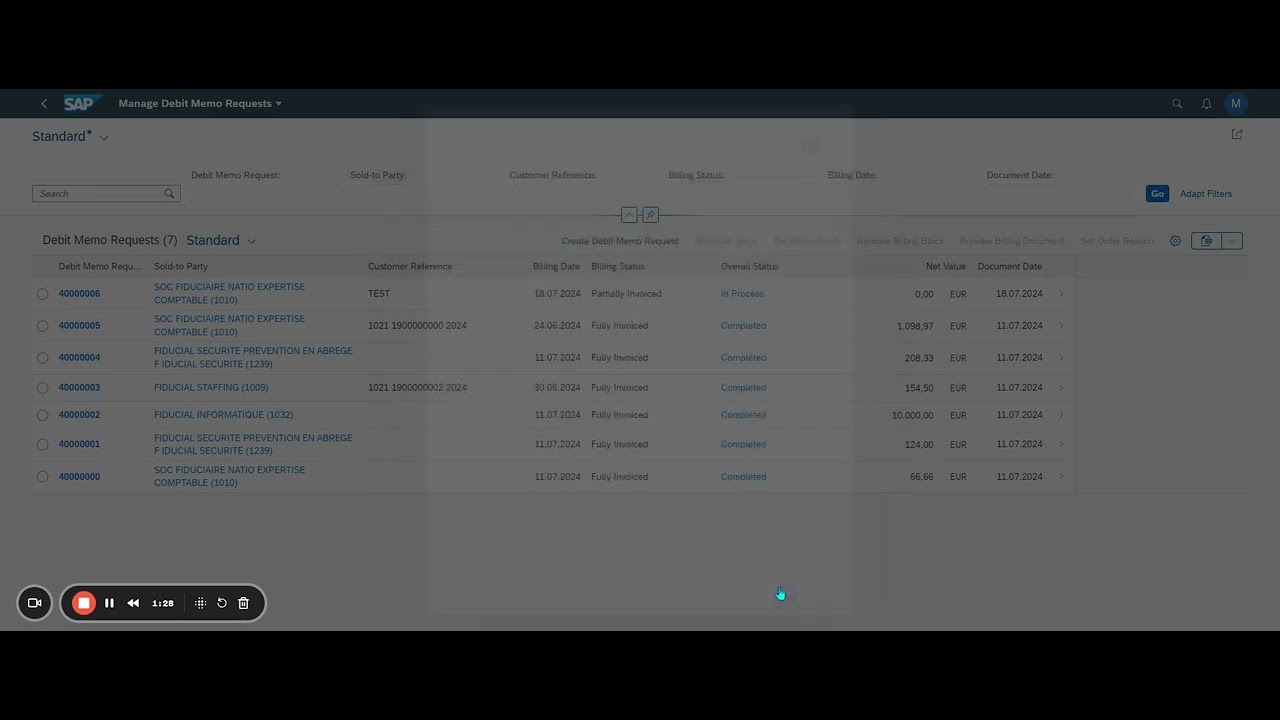Stop the screen recording
This screenshot has height=720, width=1280.
84,603
